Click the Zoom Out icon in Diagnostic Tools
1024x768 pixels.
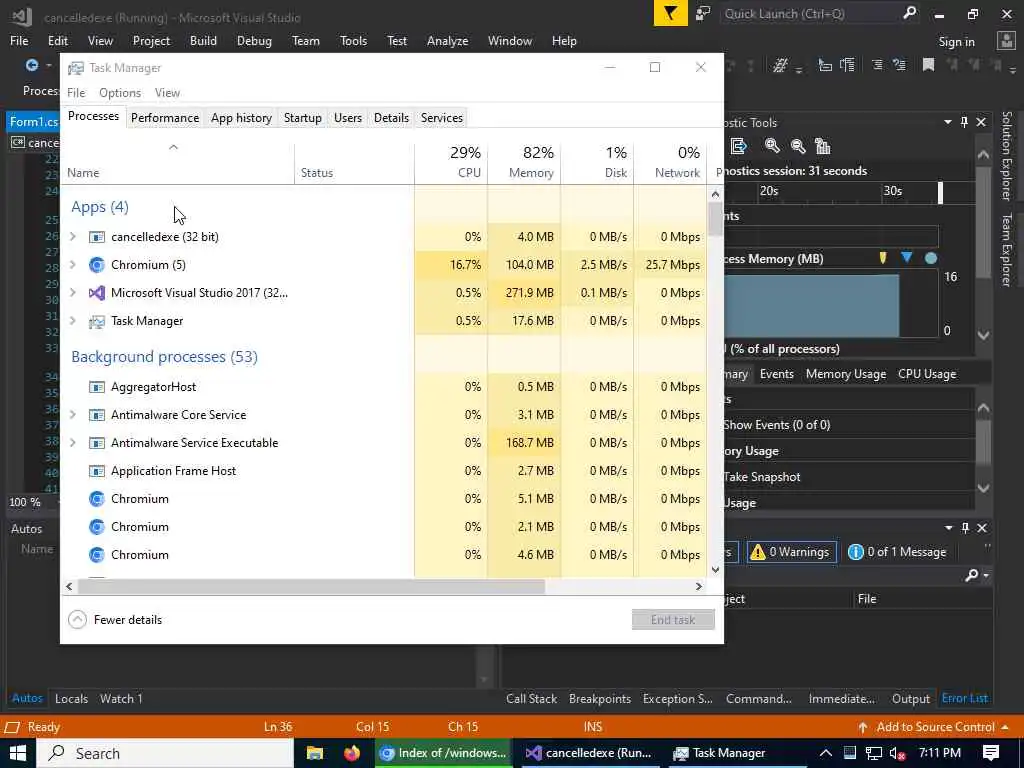797,146
